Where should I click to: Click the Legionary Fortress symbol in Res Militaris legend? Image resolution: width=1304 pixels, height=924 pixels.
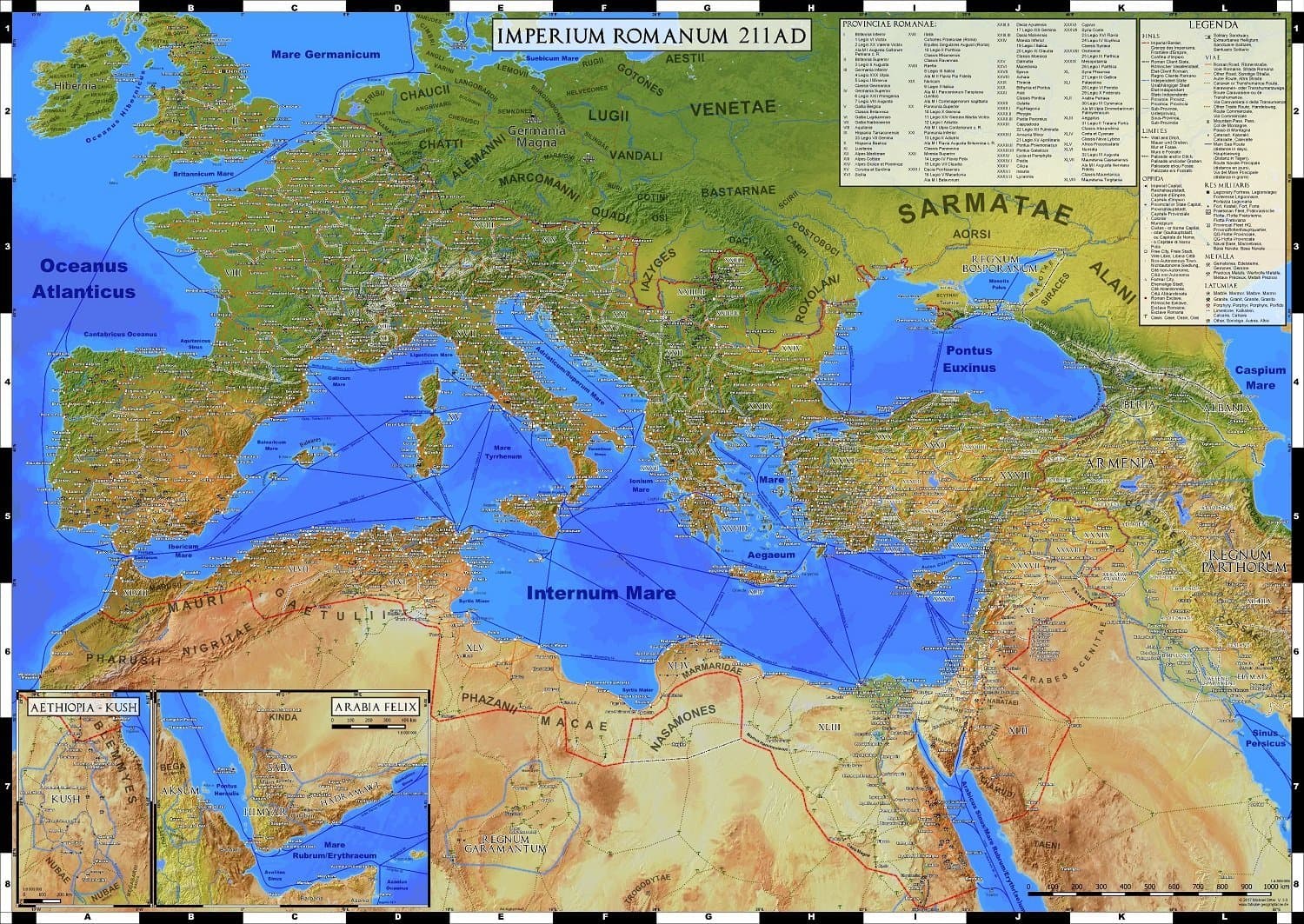pyautogui.click(x=1208, y=191)
